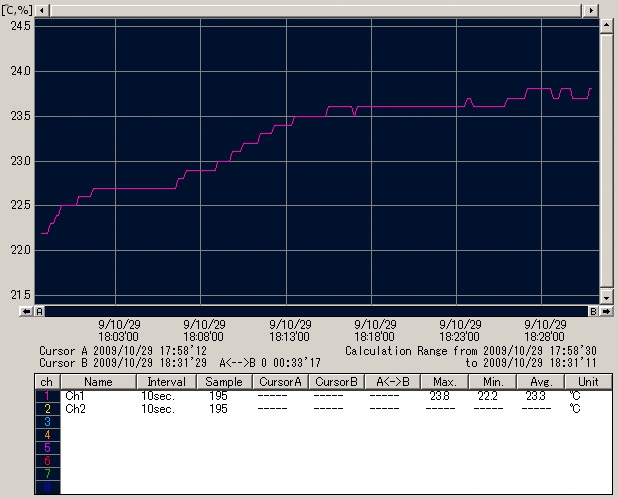Move cursor B right with the arrow button
Viewport: 618px width, 498px height.
(x=606, y=311)
